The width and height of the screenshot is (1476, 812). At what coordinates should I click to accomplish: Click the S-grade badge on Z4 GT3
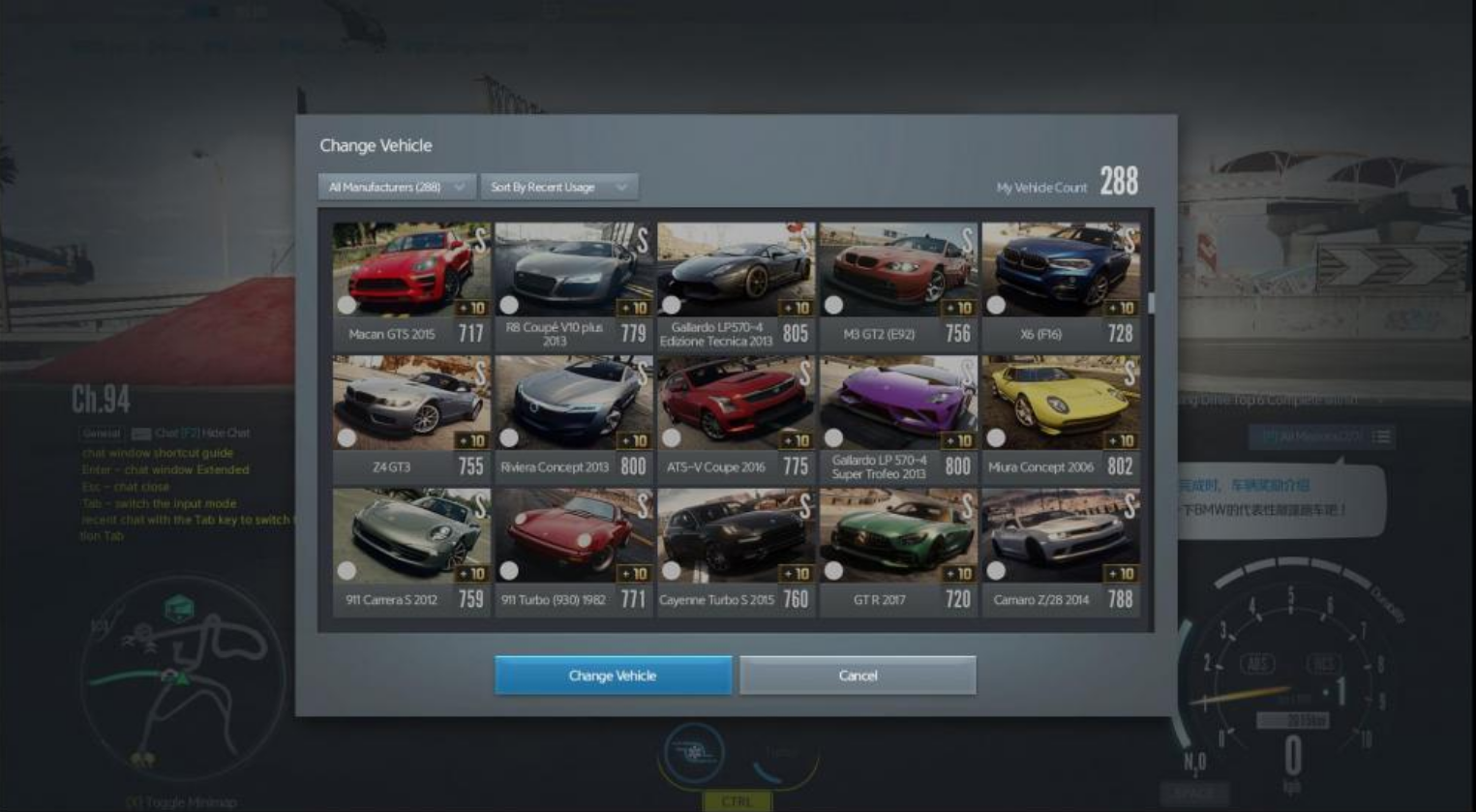[480, 374]
